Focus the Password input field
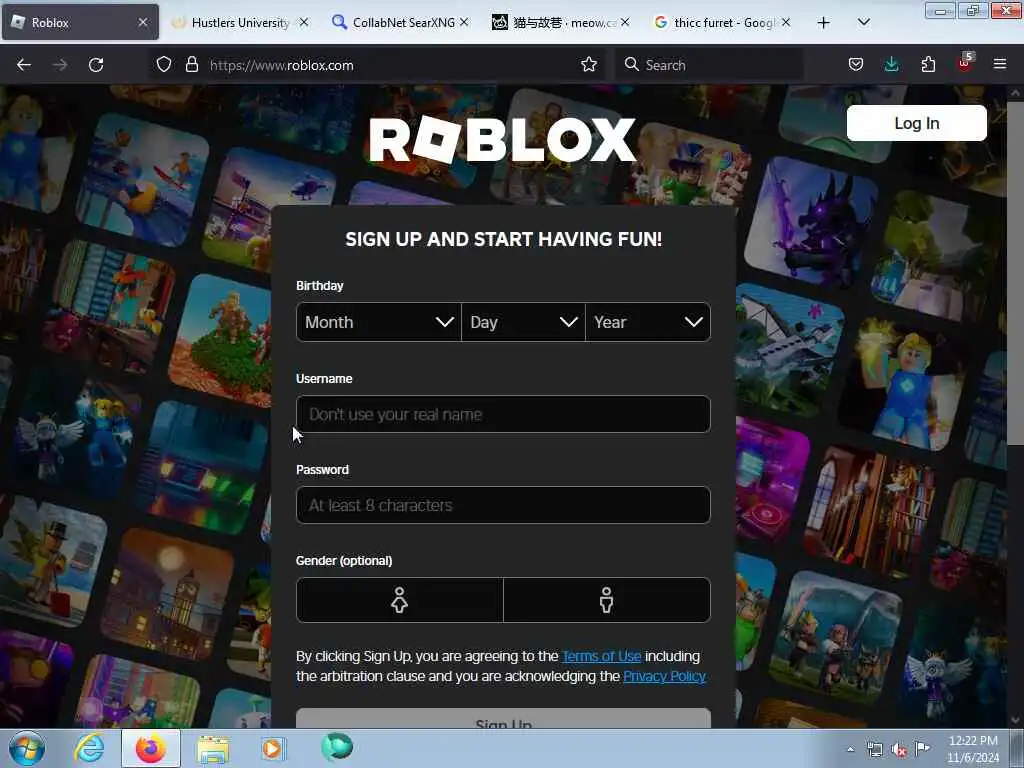The height and width of the screenshot is (768, 1024). pyautogui.click(x=503, y=505)
